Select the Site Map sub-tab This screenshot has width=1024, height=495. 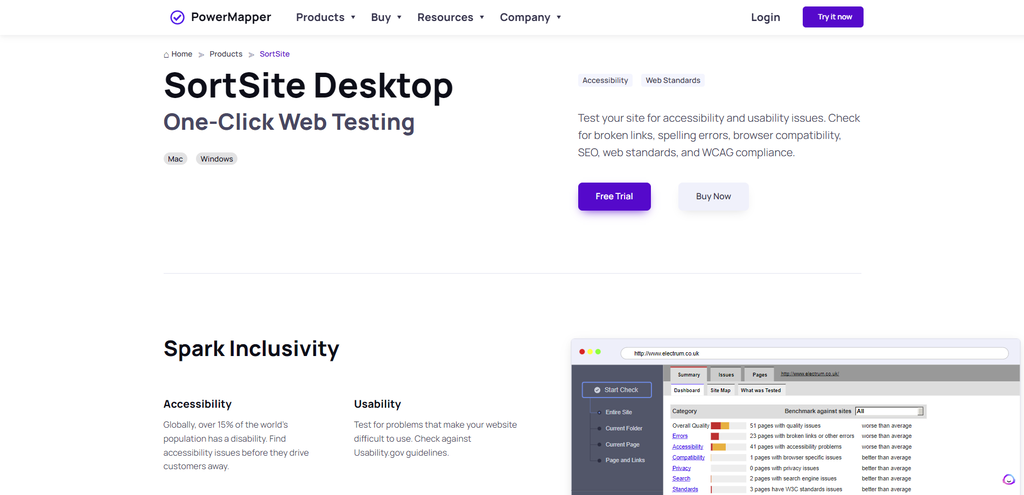[x=720, y=391]
